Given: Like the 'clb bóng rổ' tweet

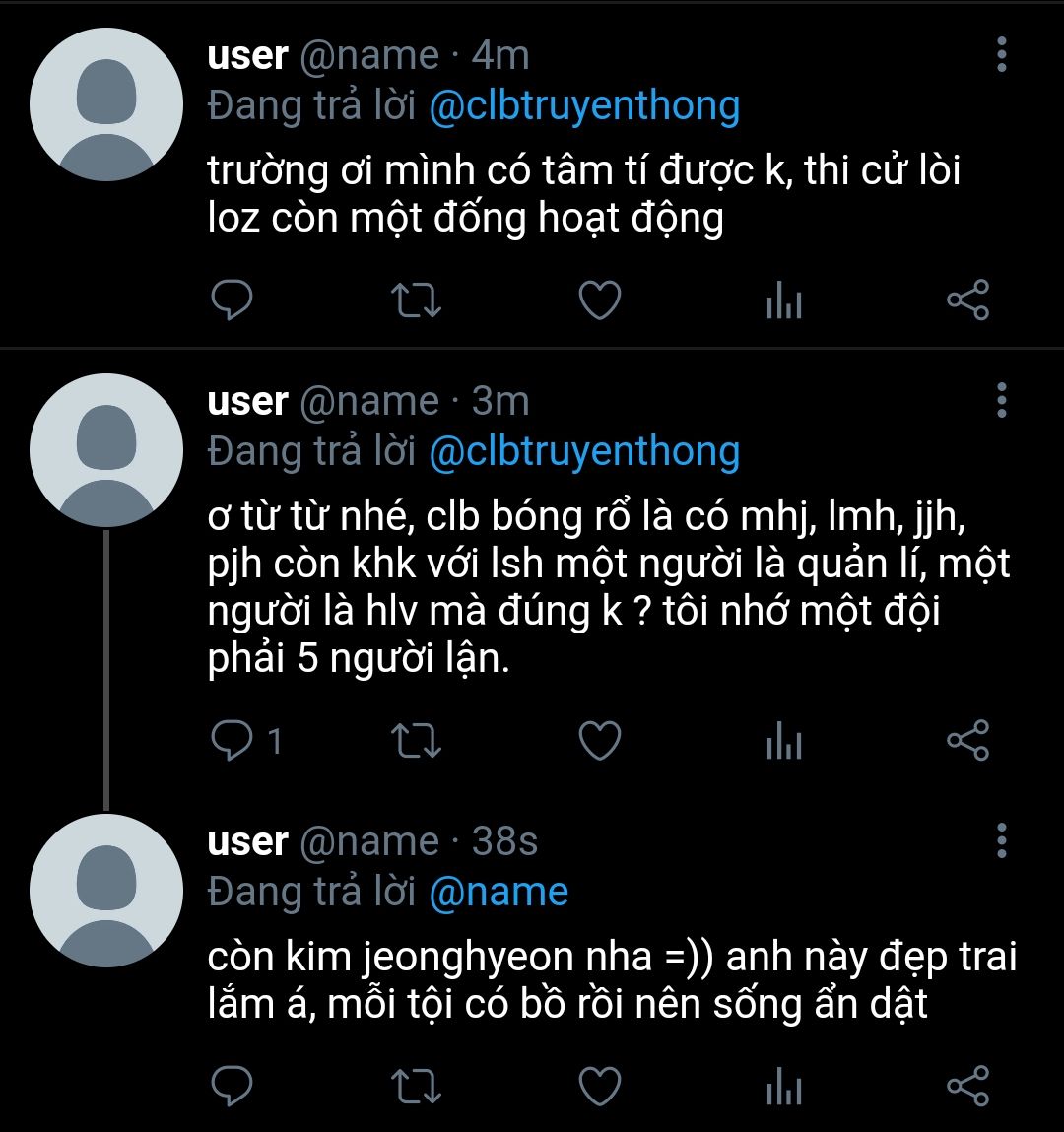Looking at the screenshot, I should (599, 741).
